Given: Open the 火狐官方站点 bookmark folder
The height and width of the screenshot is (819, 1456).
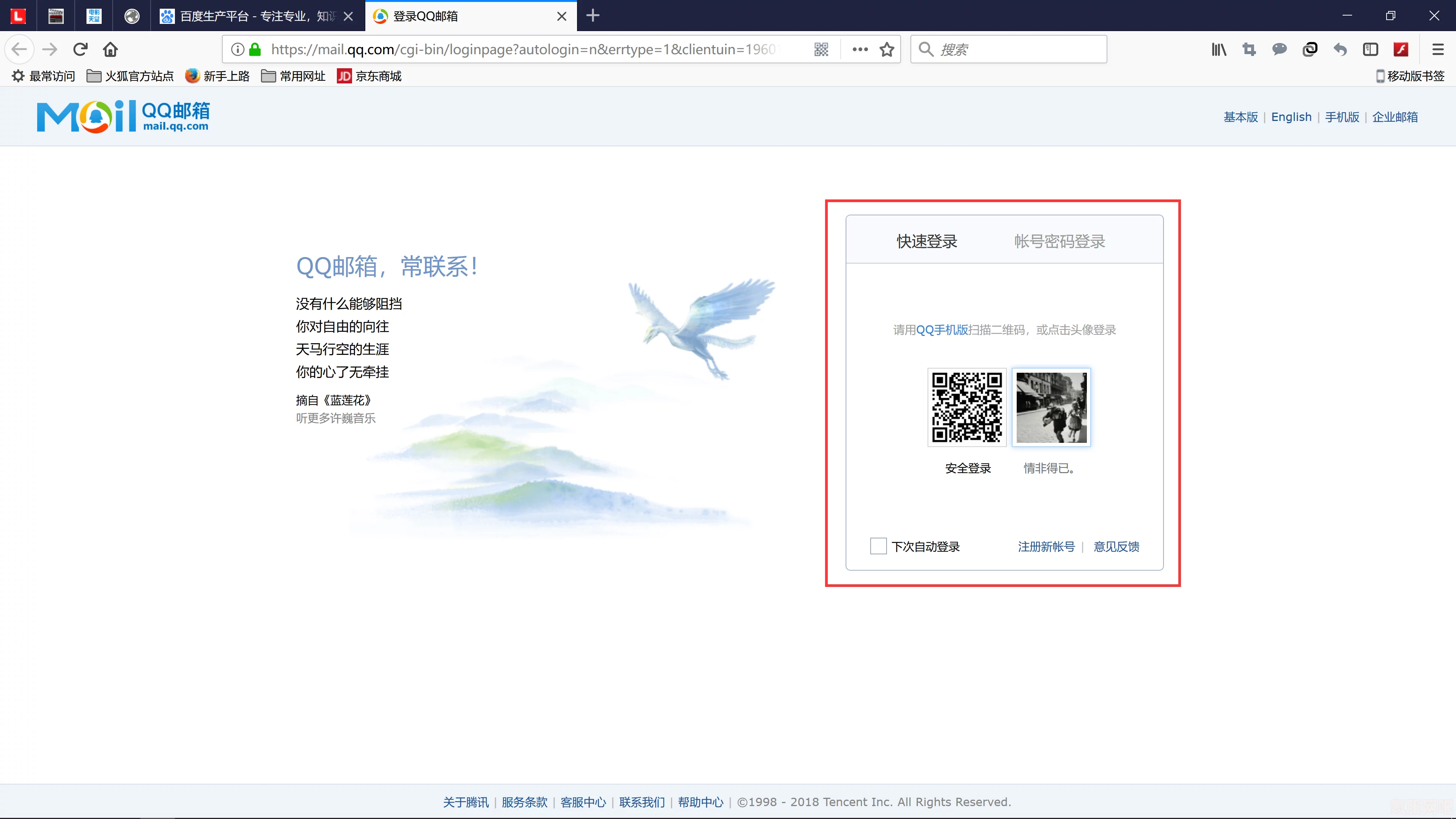Looking at the screenshot, I should (130, 76).
